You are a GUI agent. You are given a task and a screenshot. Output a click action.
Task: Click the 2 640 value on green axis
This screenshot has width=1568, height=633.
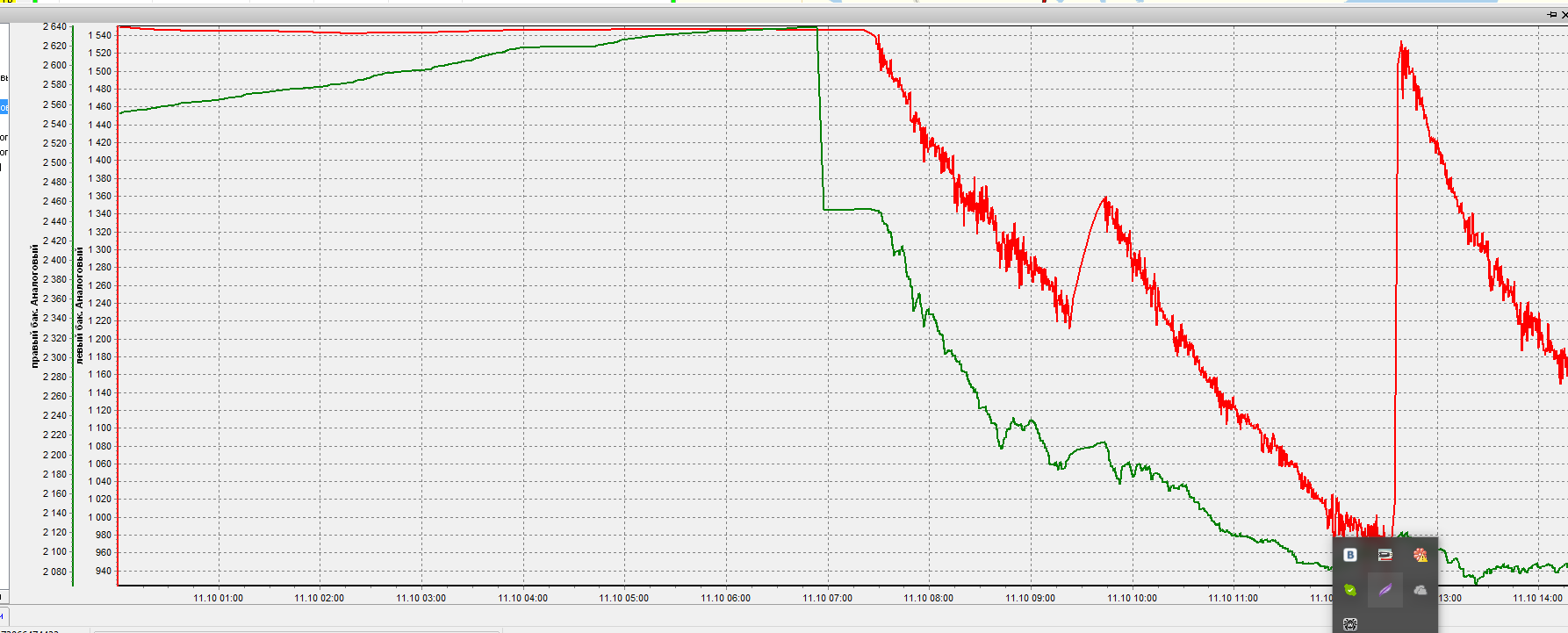pyautogui.click(x=54, y=26)
